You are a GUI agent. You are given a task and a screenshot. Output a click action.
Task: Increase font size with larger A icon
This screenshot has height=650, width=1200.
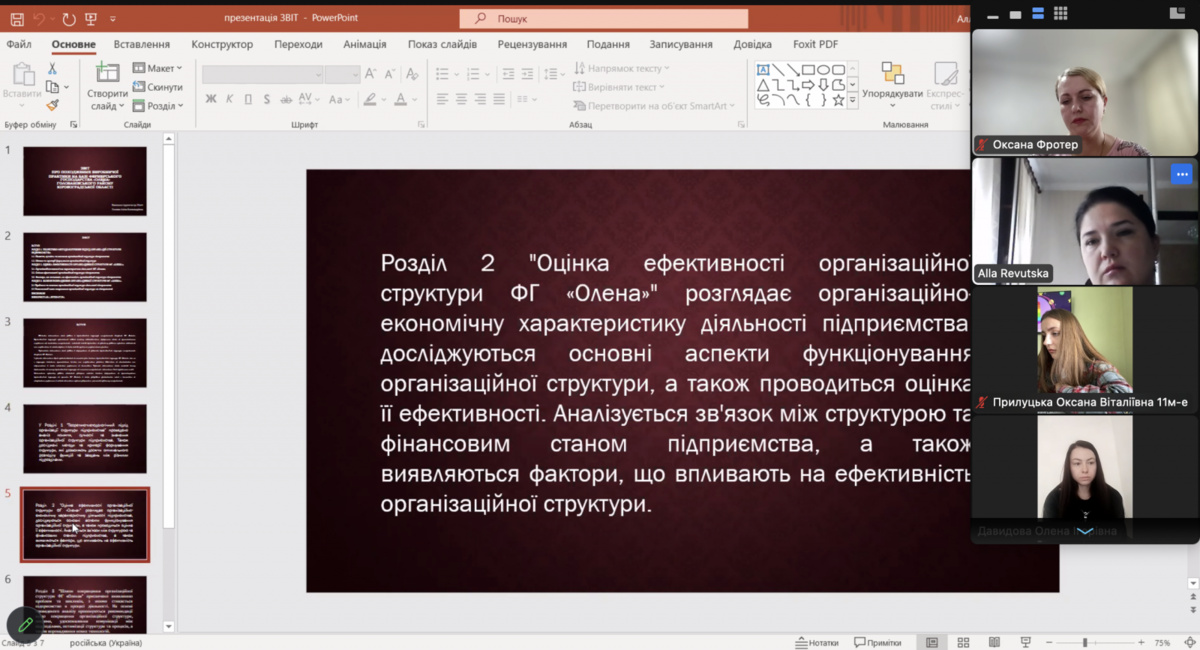coord(370,74)
